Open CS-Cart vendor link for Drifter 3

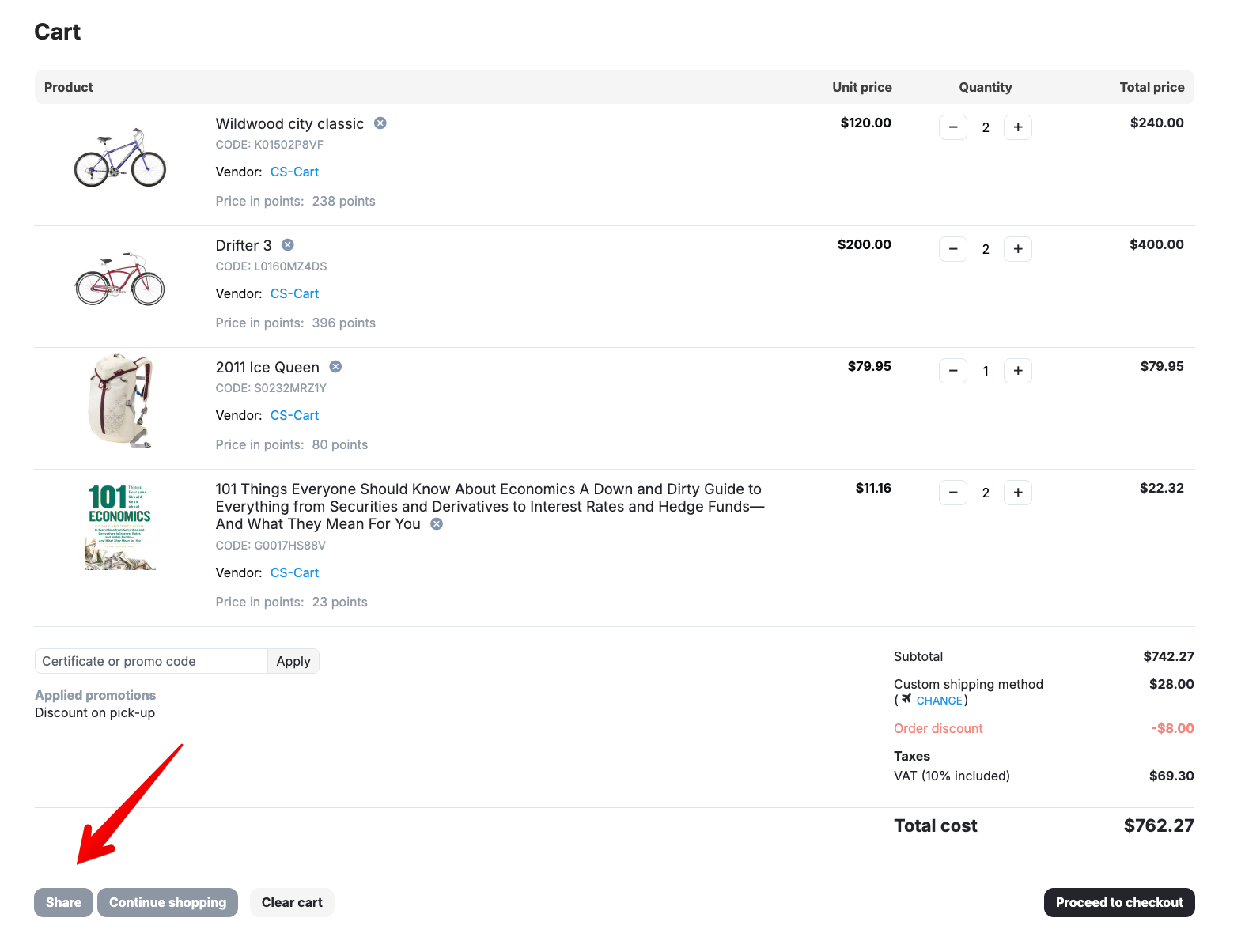[294, 293]
